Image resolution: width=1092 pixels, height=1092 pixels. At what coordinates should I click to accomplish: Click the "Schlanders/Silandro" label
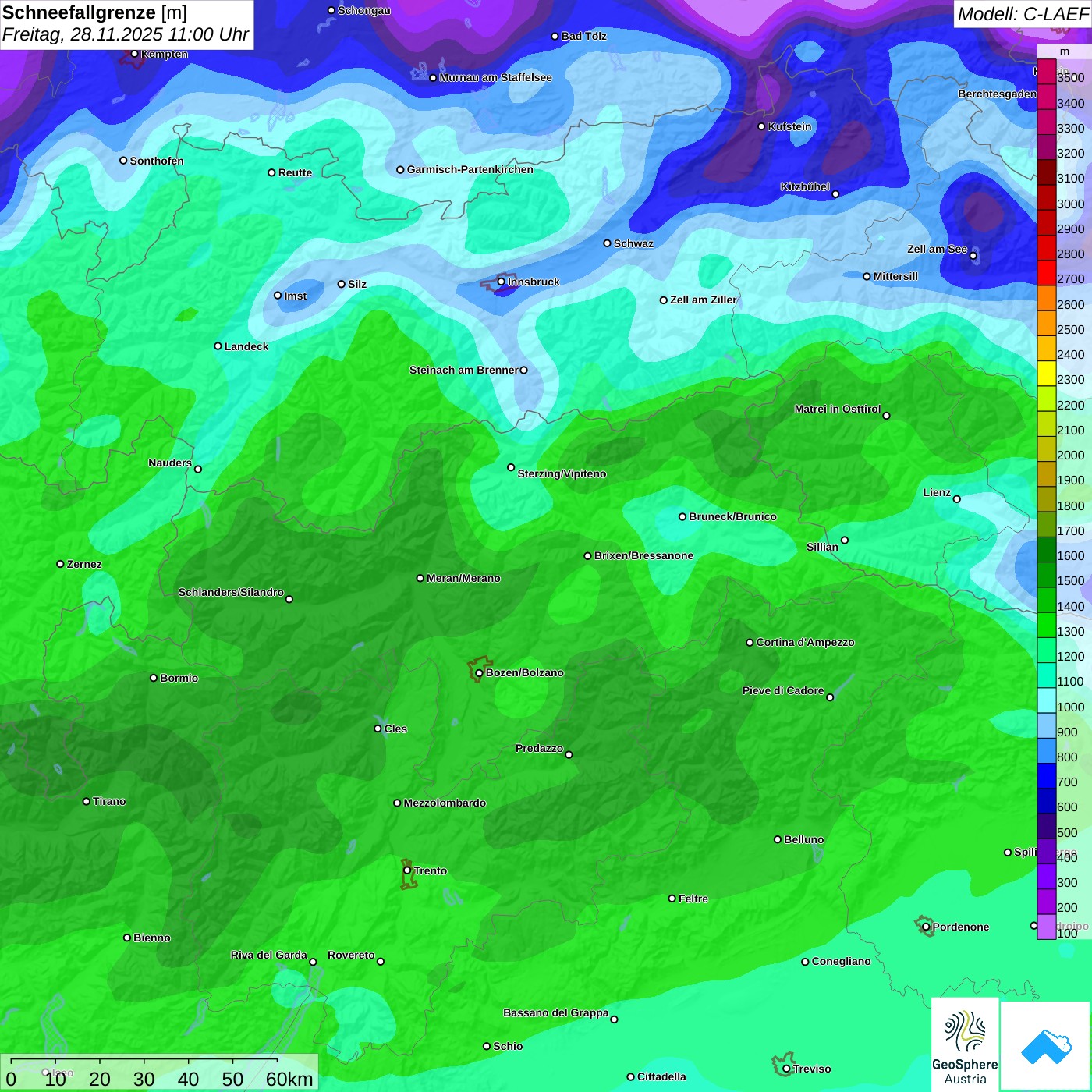click(x=231, y=592)
